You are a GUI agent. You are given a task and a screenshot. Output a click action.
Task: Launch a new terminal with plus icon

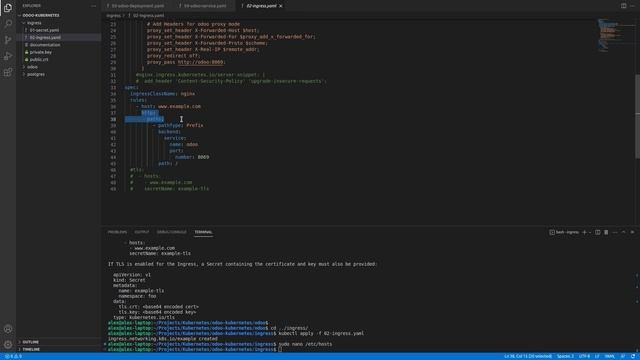coord(584,232)
